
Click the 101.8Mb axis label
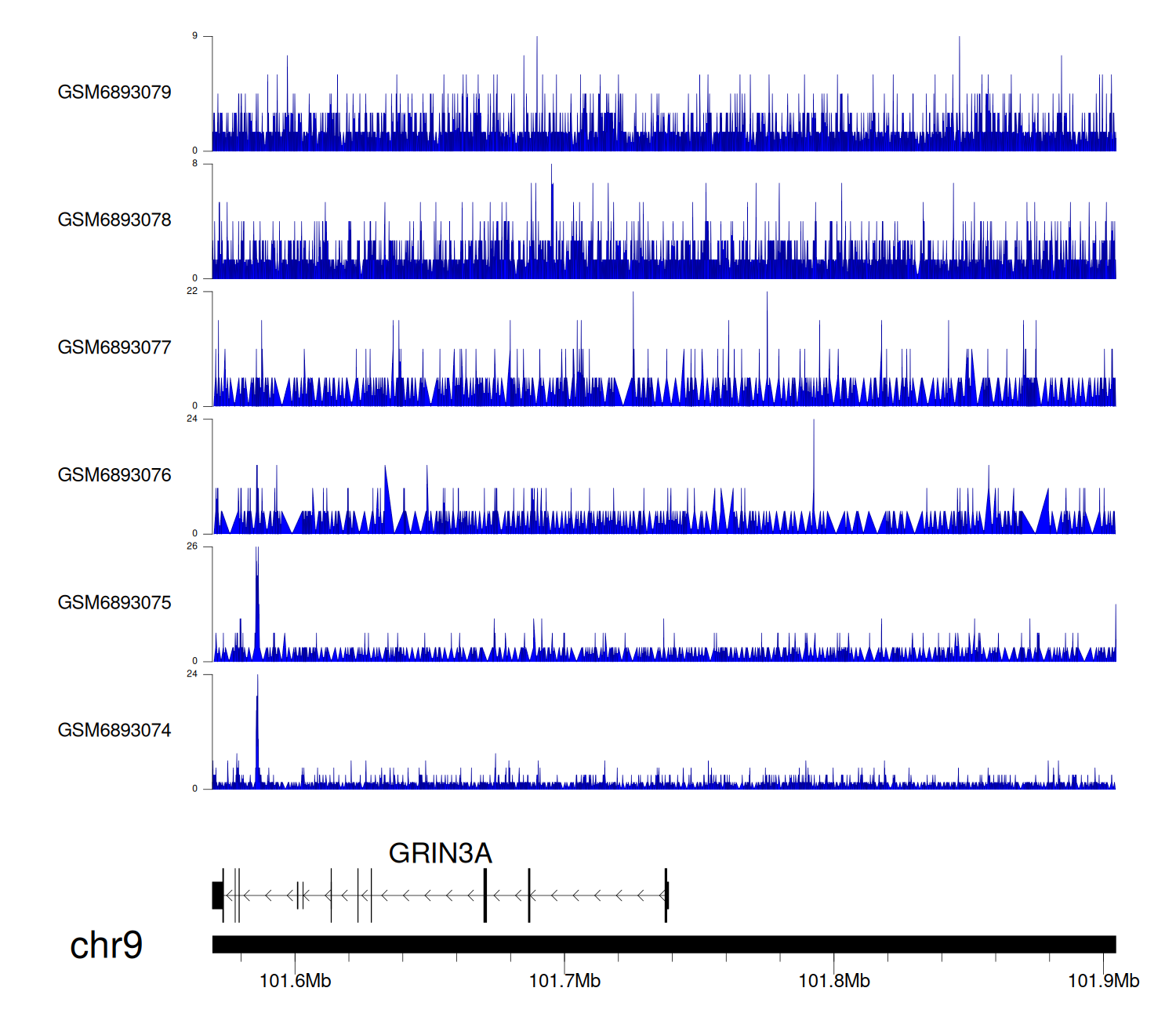tap(834, 981)
